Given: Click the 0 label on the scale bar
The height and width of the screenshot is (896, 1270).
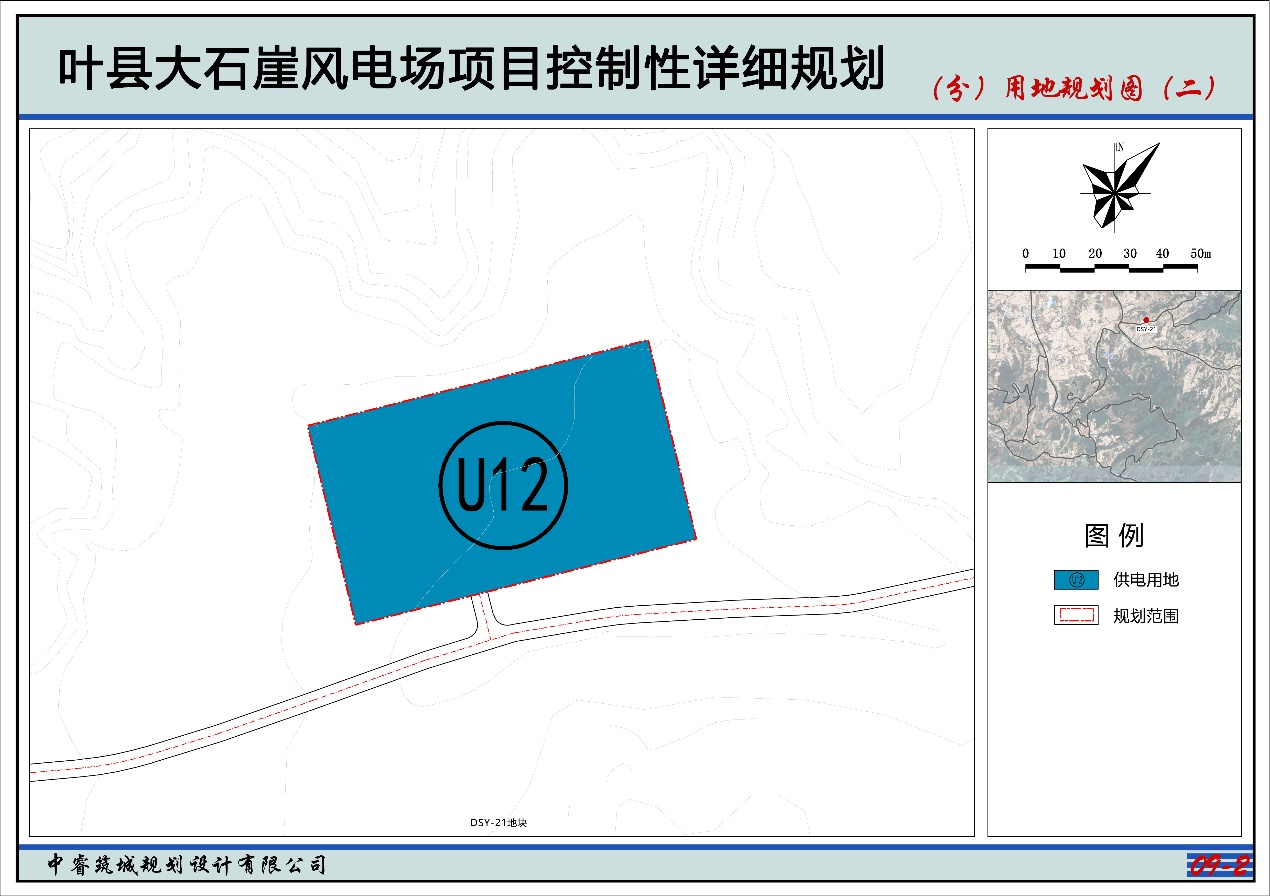Looking at the screenshot, I should (x=1026, y=254).
